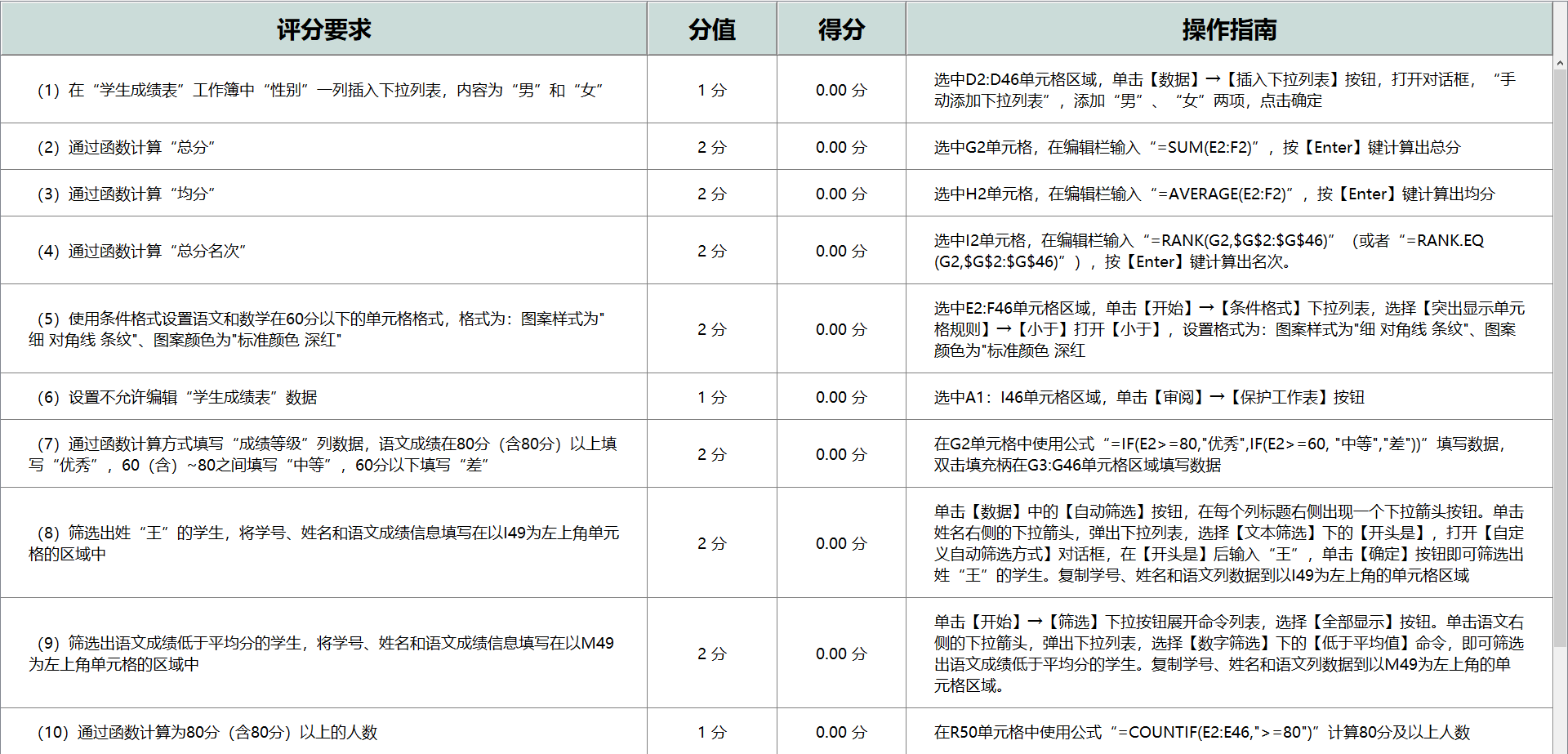Click the 0.00 分 score in row (3)
1568x754 pixels.
tap(841, 194)
